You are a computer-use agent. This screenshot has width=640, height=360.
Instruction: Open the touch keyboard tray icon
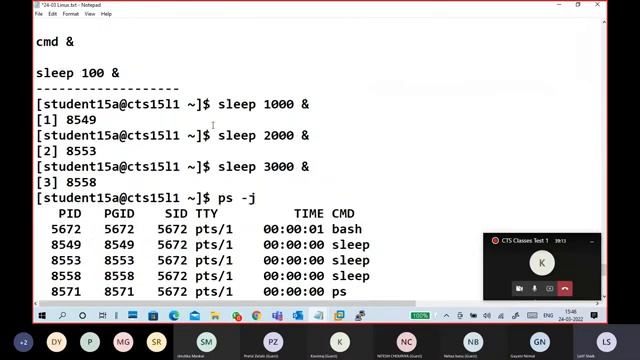tap(532, 316)
